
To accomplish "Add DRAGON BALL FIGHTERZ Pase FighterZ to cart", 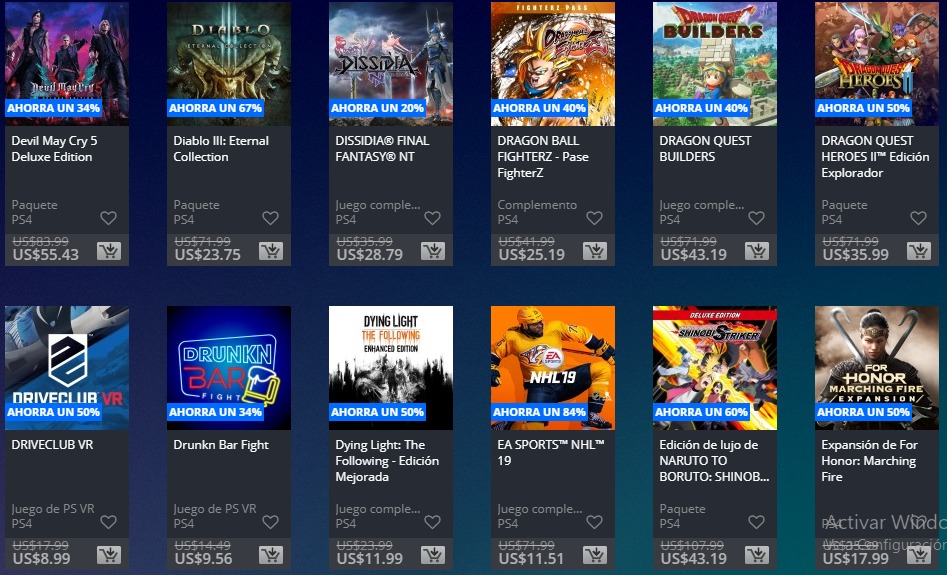I will click(x=595, y=251).
